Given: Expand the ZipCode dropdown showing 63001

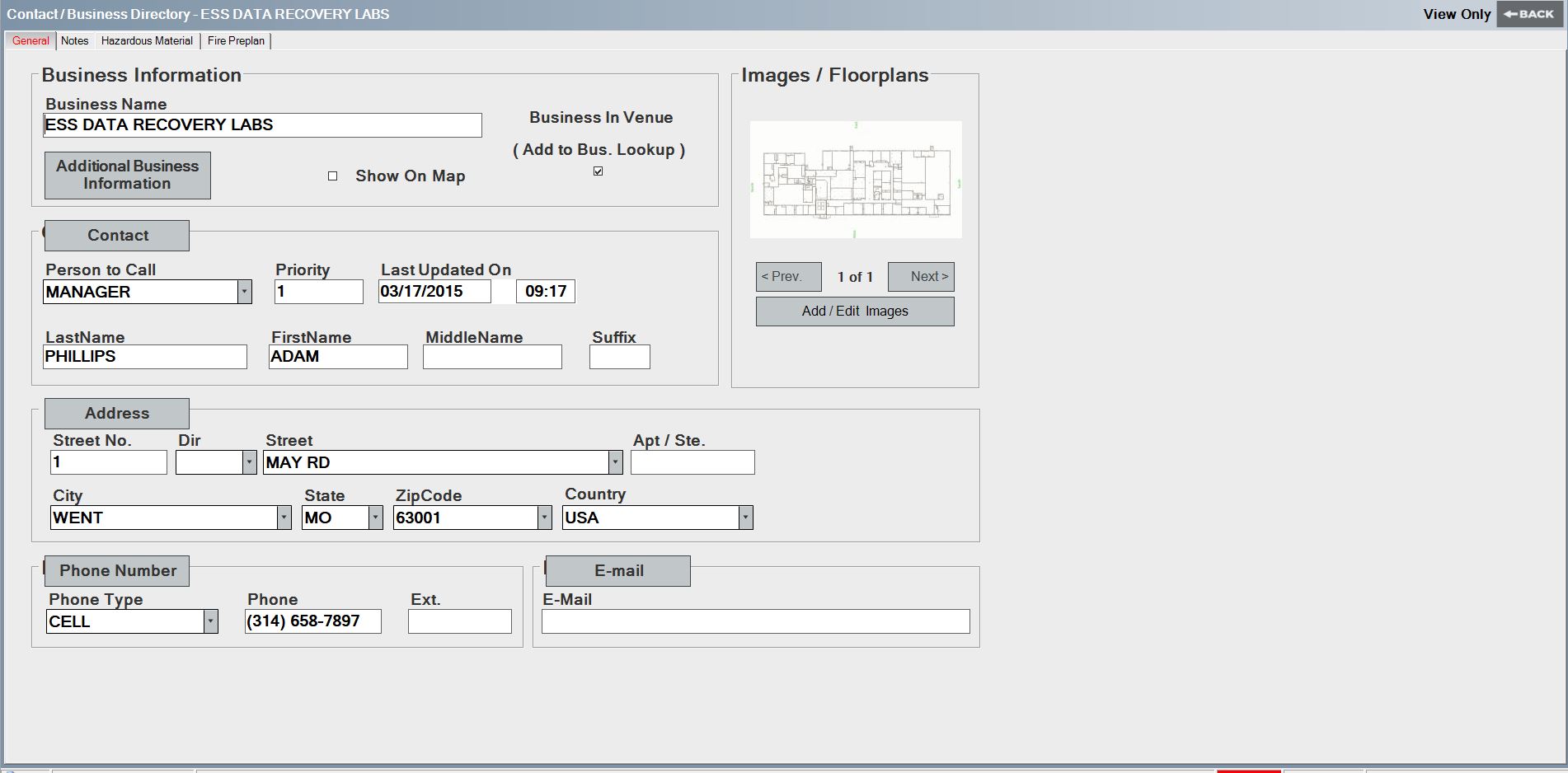Looking at the screenshot, I should pos(545,518).
